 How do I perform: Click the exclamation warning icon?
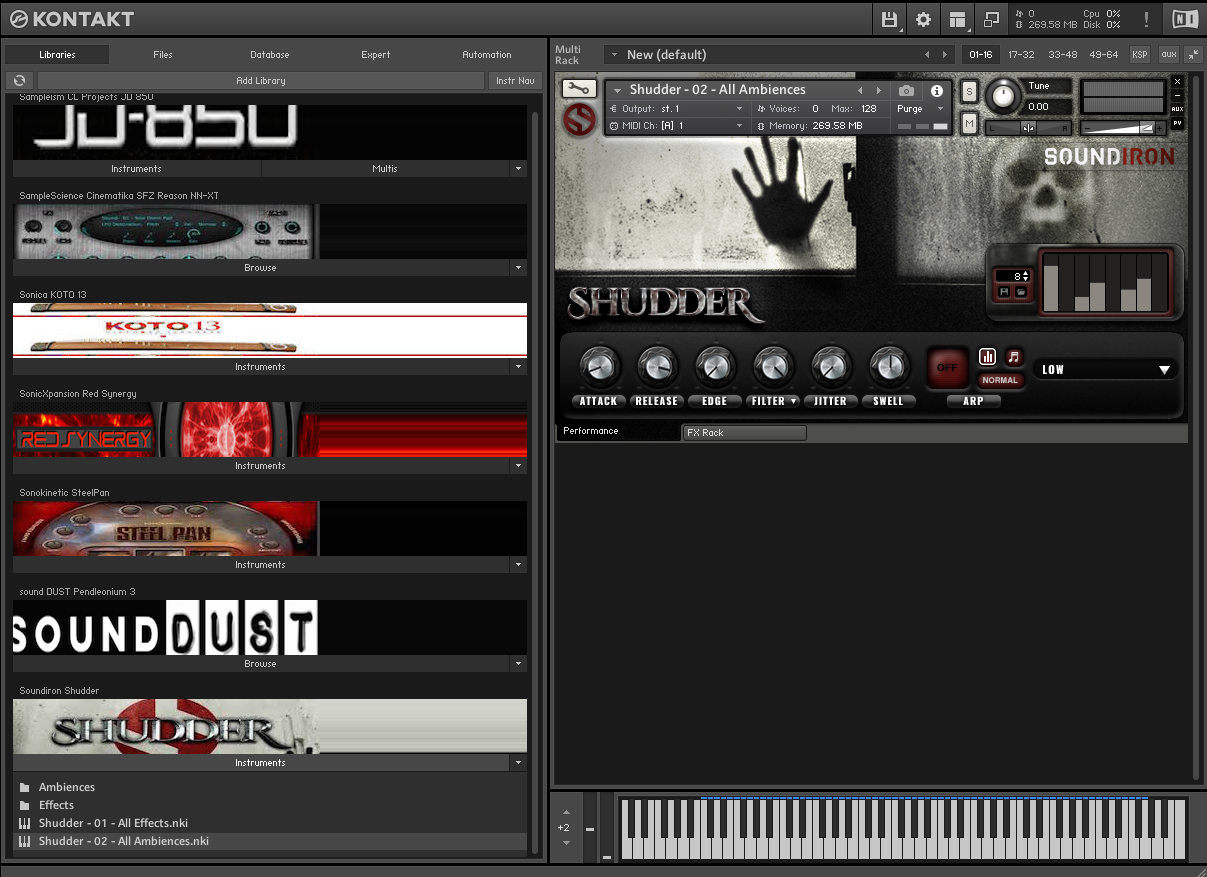pyautogui.click(x=1146, y=19)
